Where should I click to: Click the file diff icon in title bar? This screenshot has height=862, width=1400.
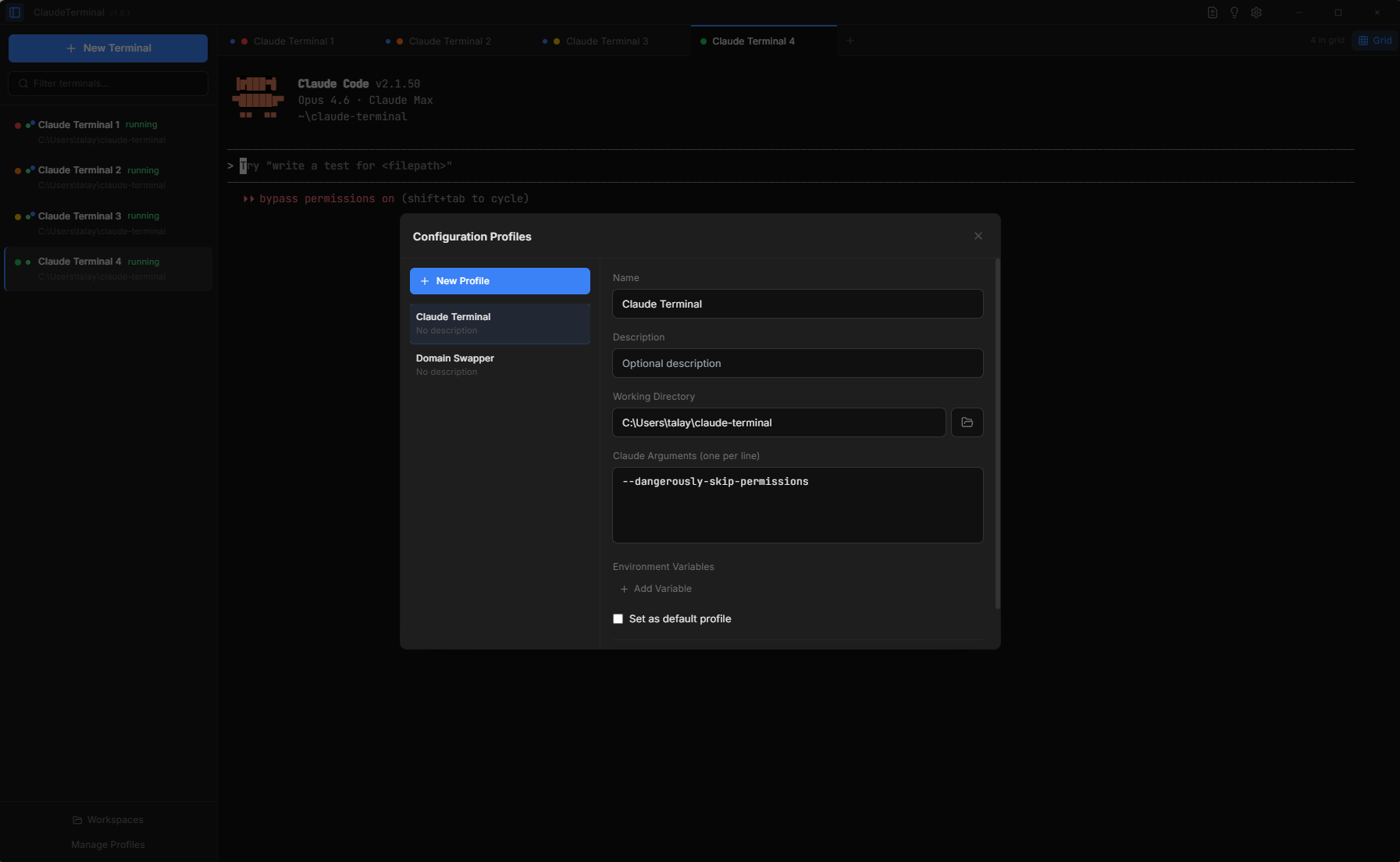click(x=1213, y=12)
